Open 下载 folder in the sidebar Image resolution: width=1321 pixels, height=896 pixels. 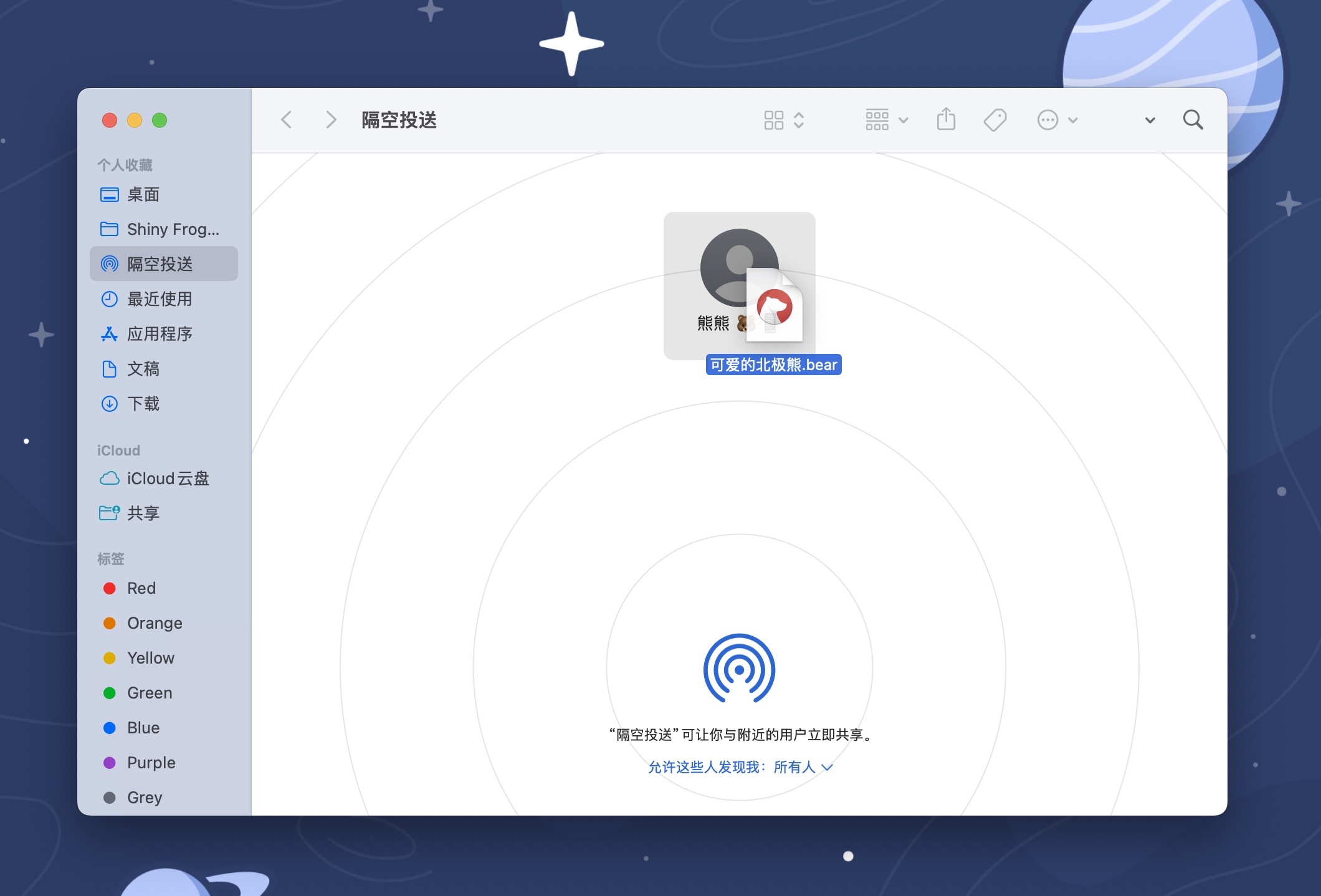pyautogui.click(x=143, y=404)
